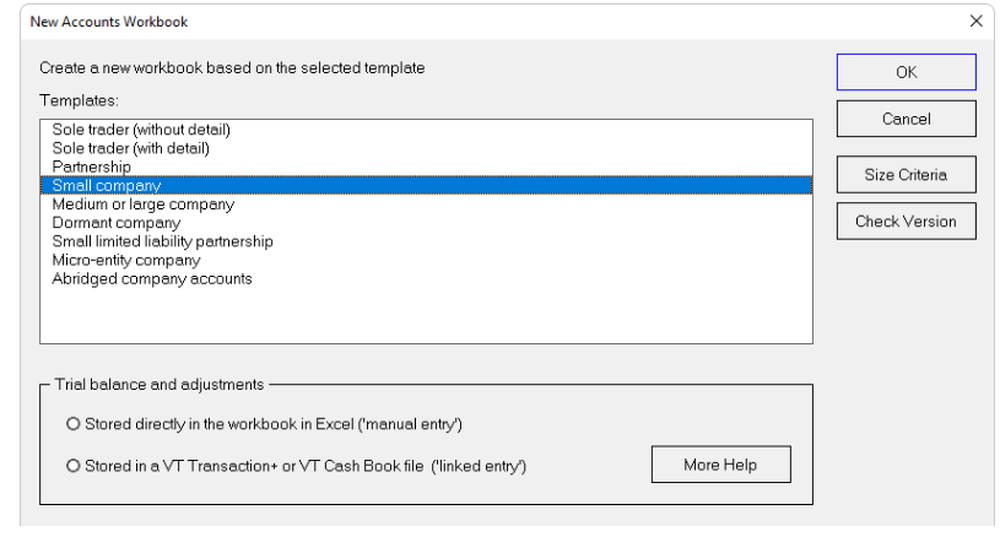Click the Templates label above the list
Image resolution: width=1000 pixels, height=533 pixels.
(x=79, y=100)
